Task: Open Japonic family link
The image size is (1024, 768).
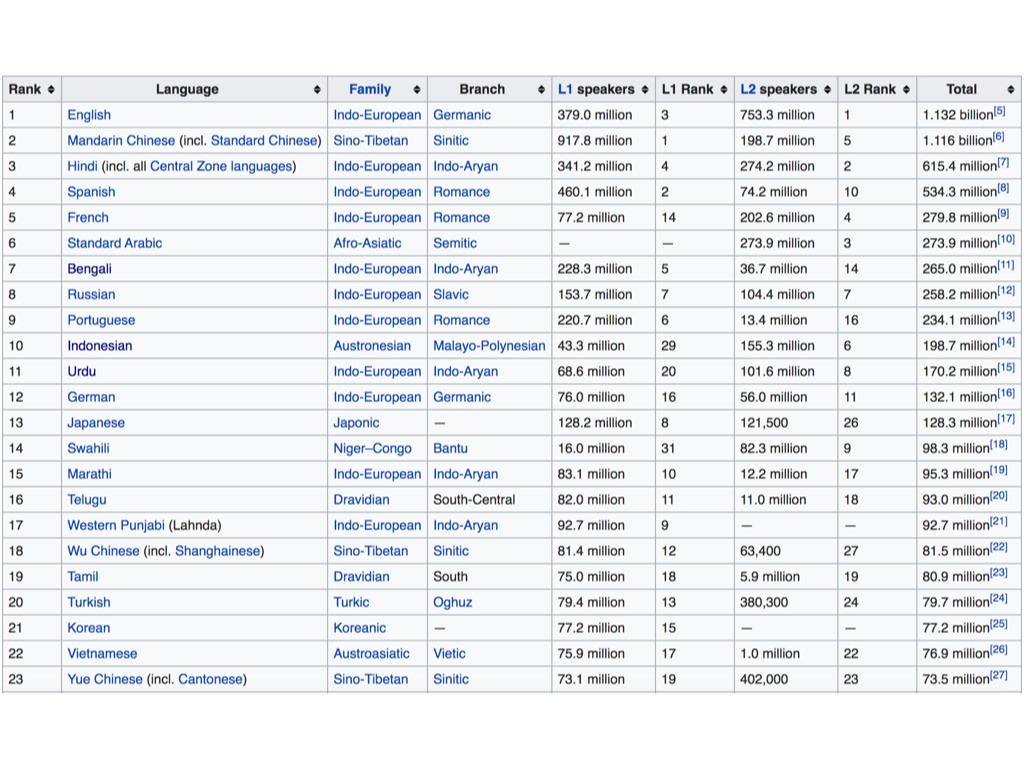Action: 356,423
